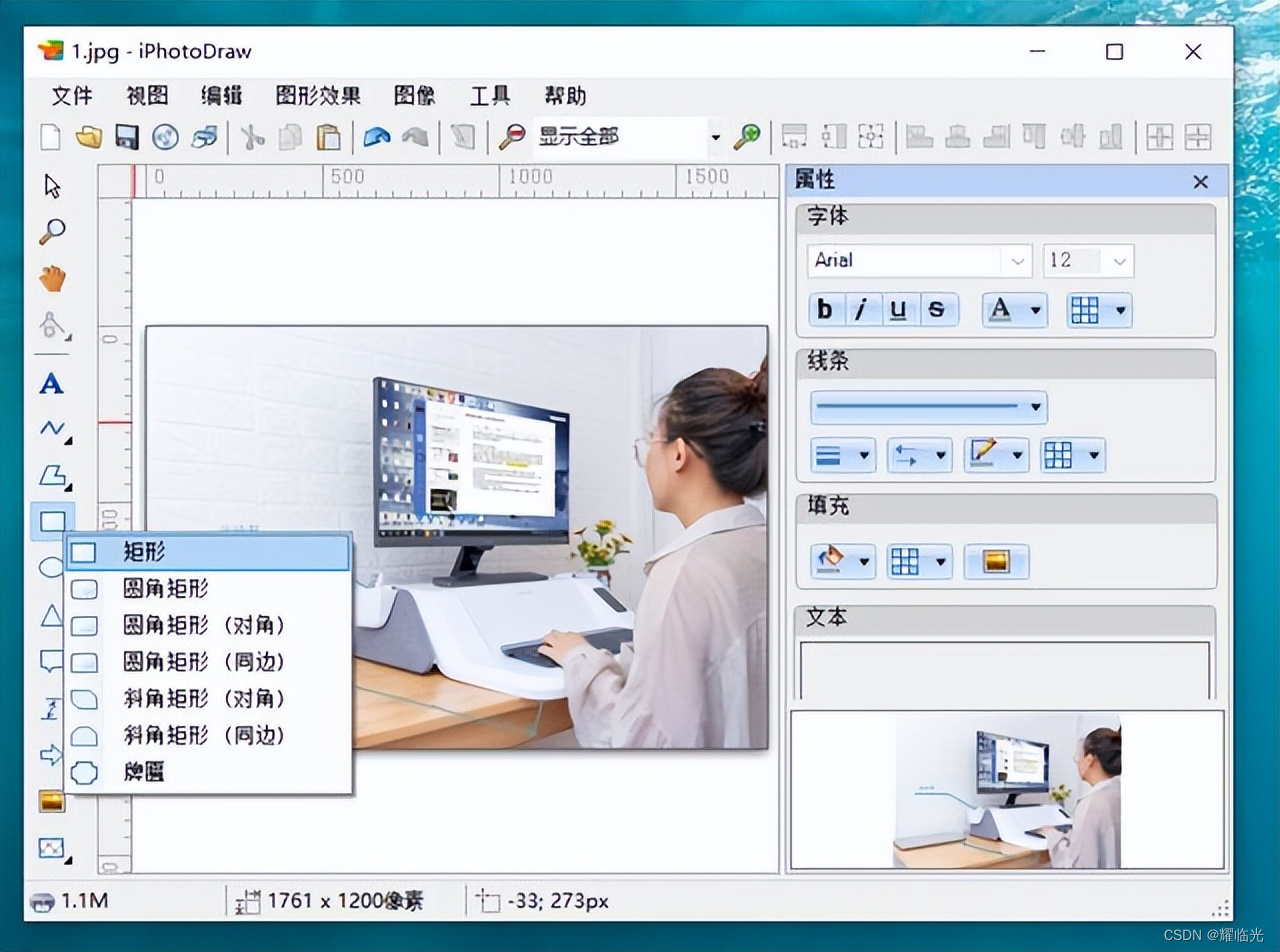Select the magnifier zoom tool in left toolbox
The height and width of the screenshot is (952, 1280).
pyautogui.click(x=52, y=232)
